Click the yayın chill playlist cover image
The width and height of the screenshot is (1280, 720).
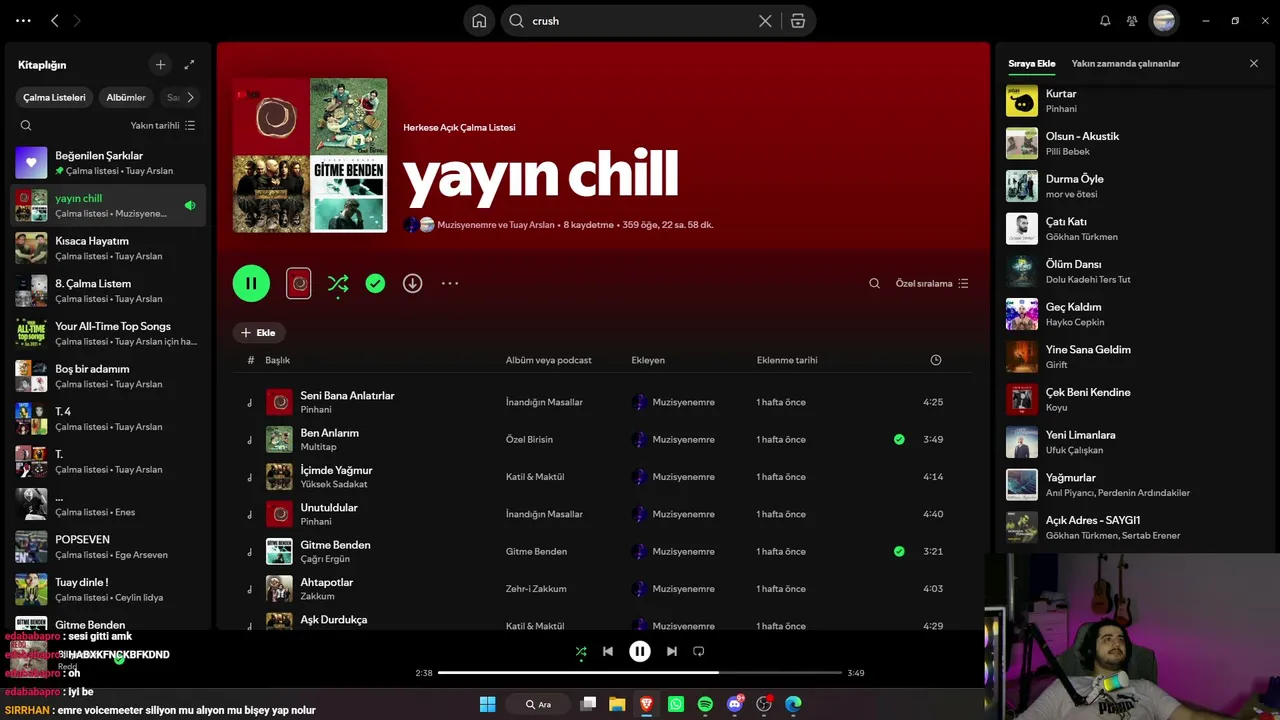(x=310, y=155)
